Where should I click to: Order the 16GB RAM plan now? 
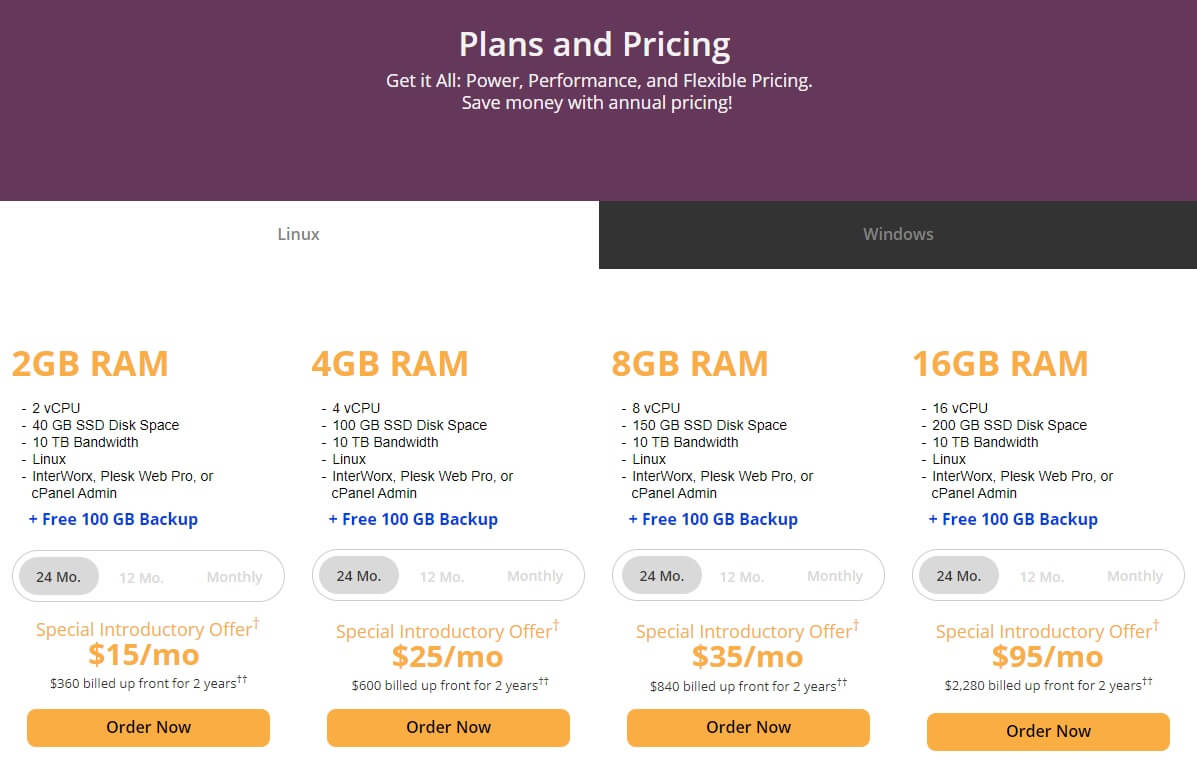pyautogui.click(x=1048, y=732)
